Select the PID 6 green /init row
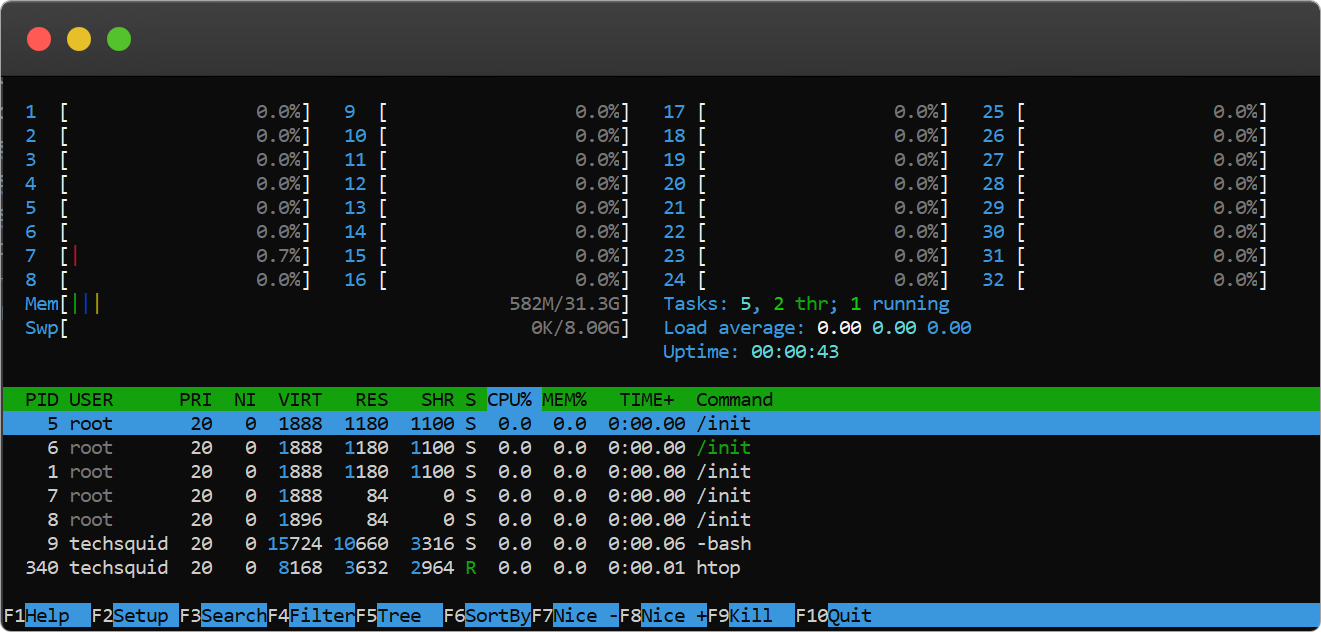The height and width of the screenshot is (632, 1321). click(660, 448)
